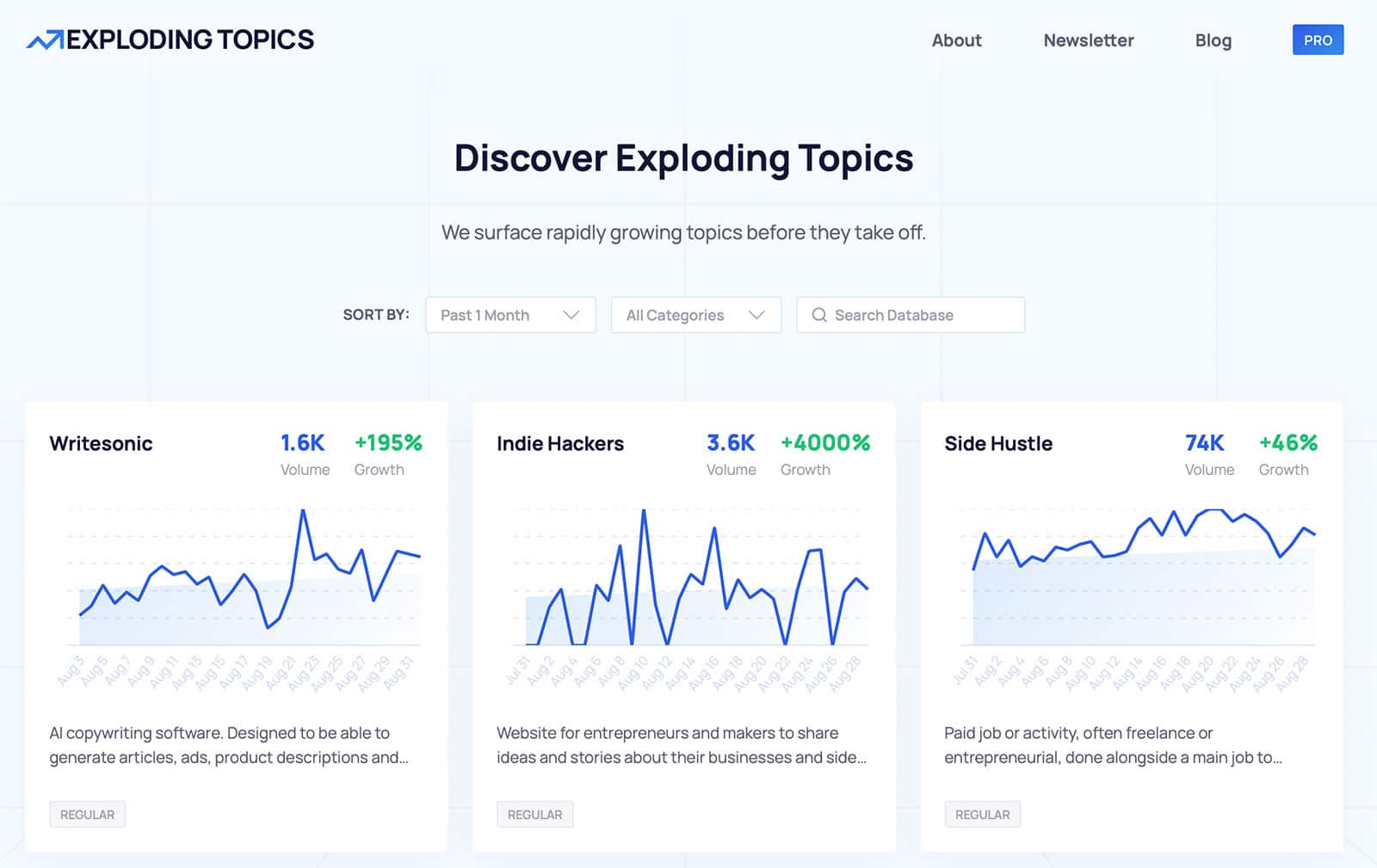Click the +4000% growth value
This screenshot has height=868, width=1377.
[825, 443]
